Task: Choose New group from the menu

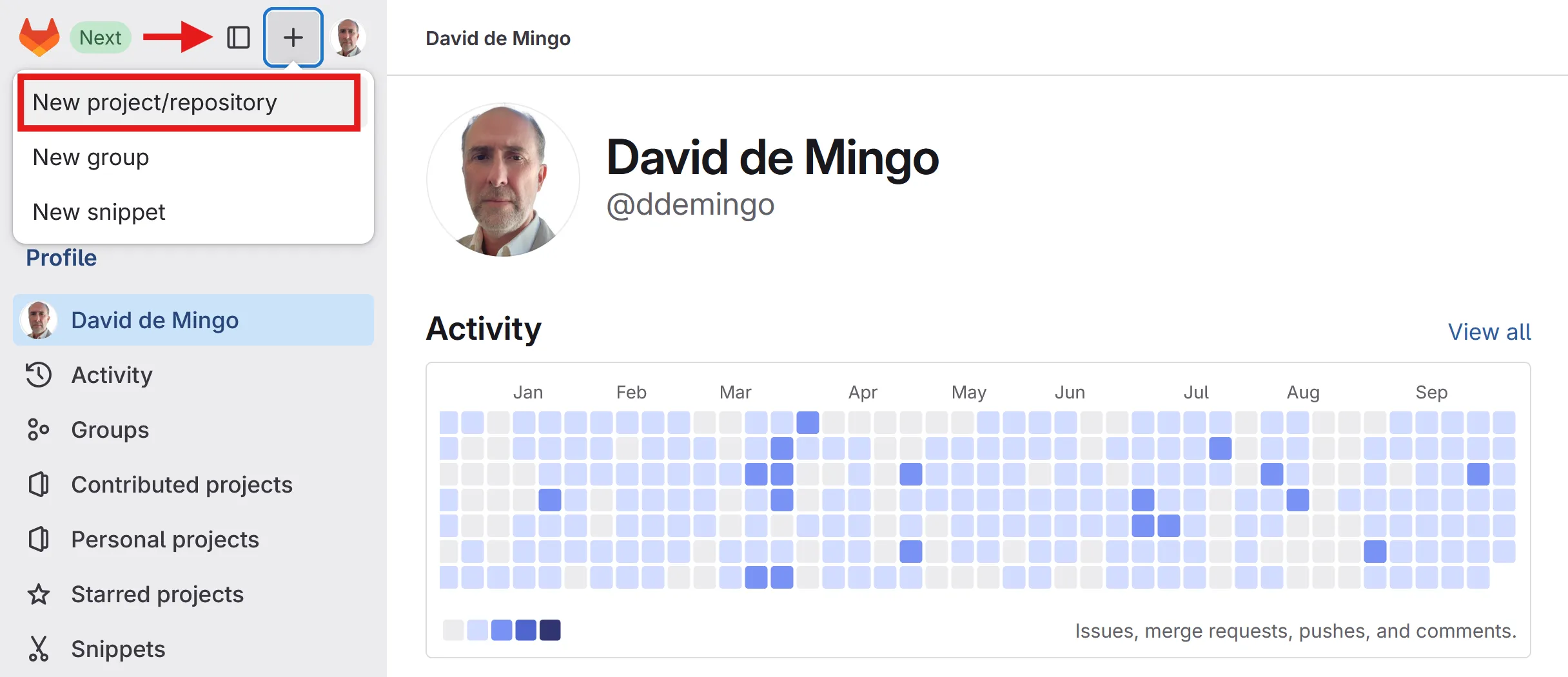Action: point(91,157)
